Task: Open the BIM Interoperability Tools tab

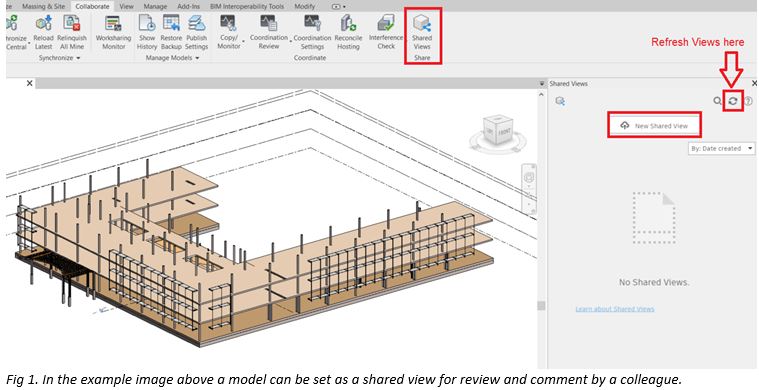Action: 247,6
